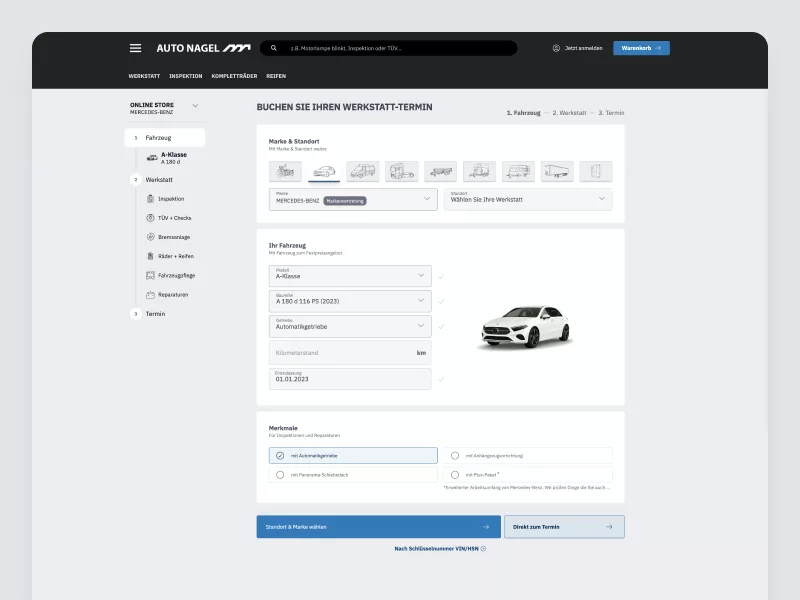Toggle 'mit Automatikgetriebe' option
The image size is (800, 600).
(x=353, y=456)
